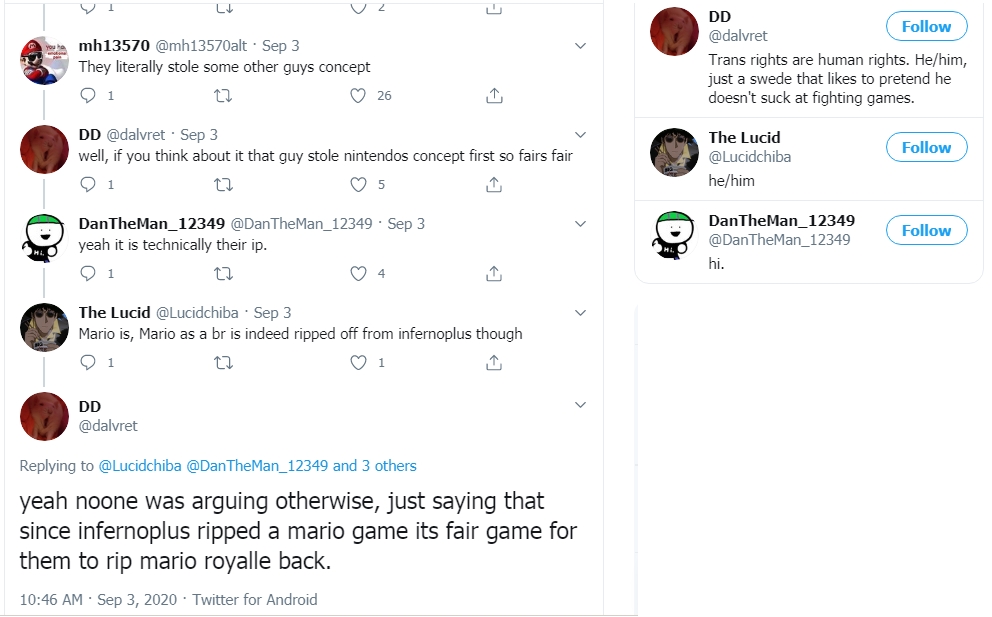Screen dimensions: 992x617
Task: Expand options chevron on The Lucid's tweet
Action: [x=580, y=313]
